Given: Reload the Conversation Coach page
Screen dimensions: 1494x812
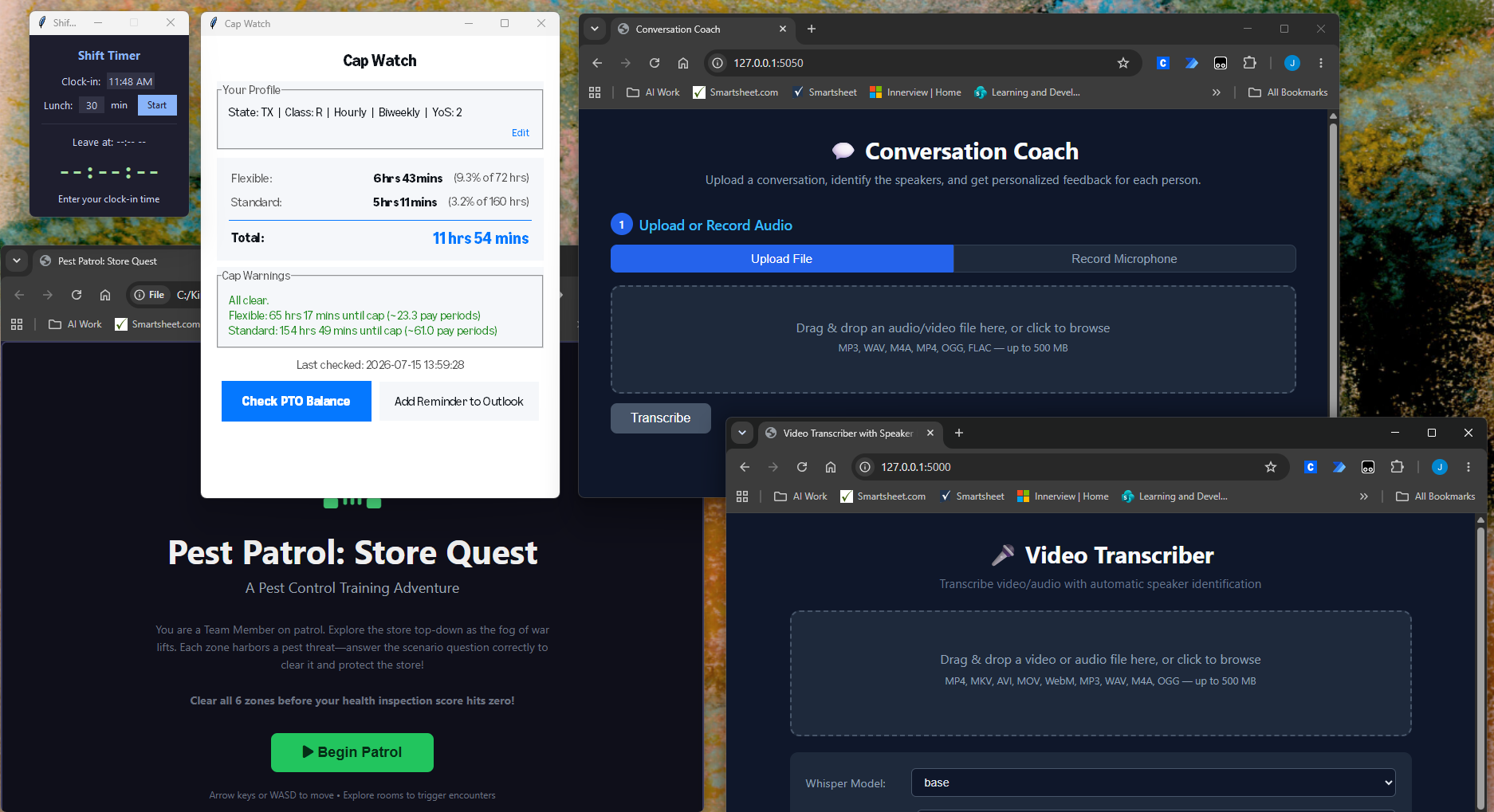Looking at the screenshot, I should pos(655,63).
